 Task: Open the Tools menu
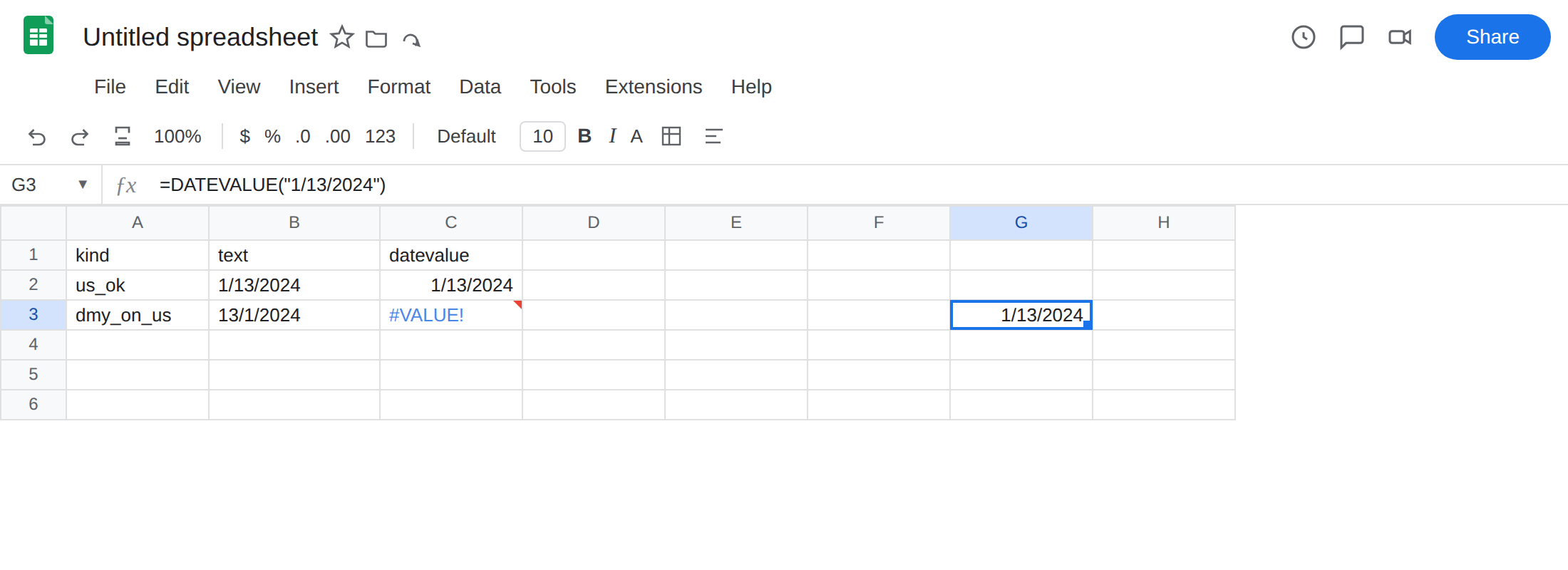[x=552, y=87]
